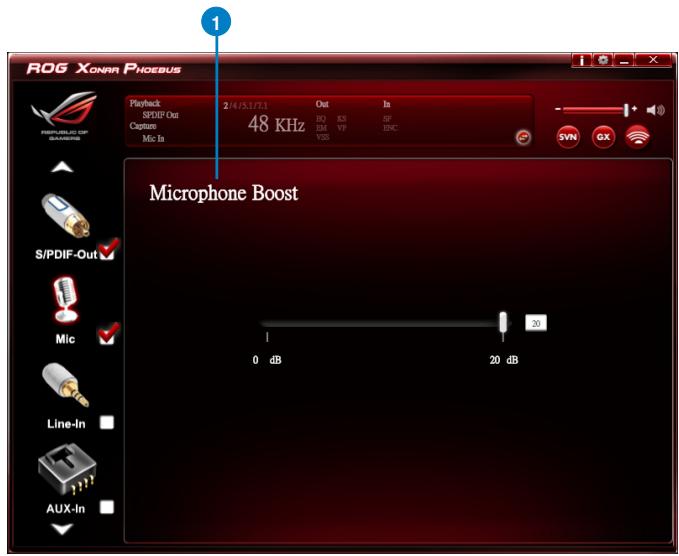This screenshot has height=556, width=679.
Task: Click the Microphone Boost heading
Action: tap(223, 193)
